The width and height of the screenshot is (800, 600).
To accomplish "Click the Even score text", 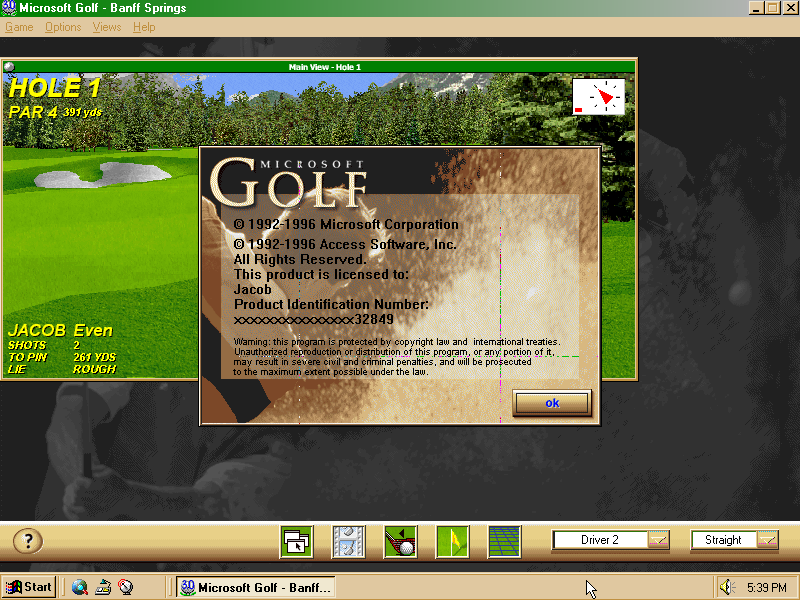I will (93, 331).
